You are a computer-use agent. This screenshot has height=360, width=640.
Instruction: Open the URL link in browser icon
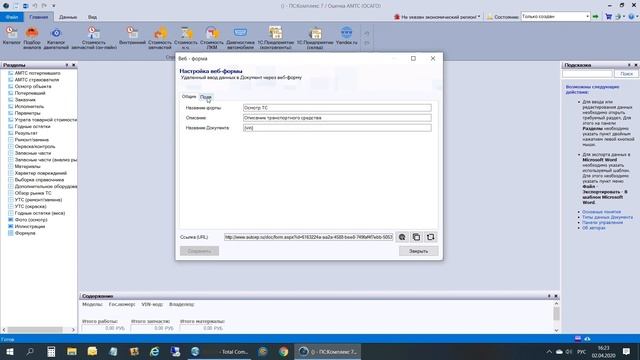(402, 237)
